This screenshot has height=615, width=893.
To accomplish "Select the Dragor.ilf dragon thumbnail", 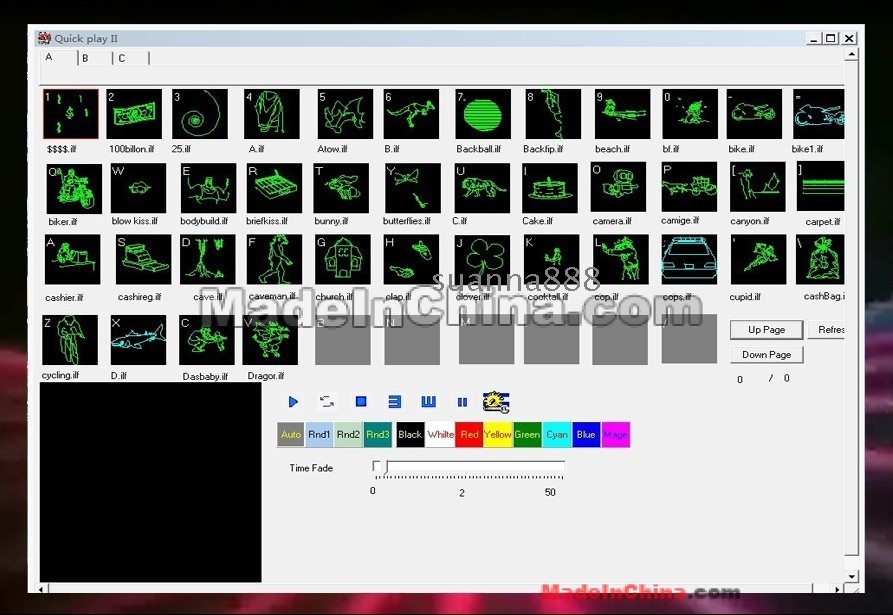I will tap(270, 340).
